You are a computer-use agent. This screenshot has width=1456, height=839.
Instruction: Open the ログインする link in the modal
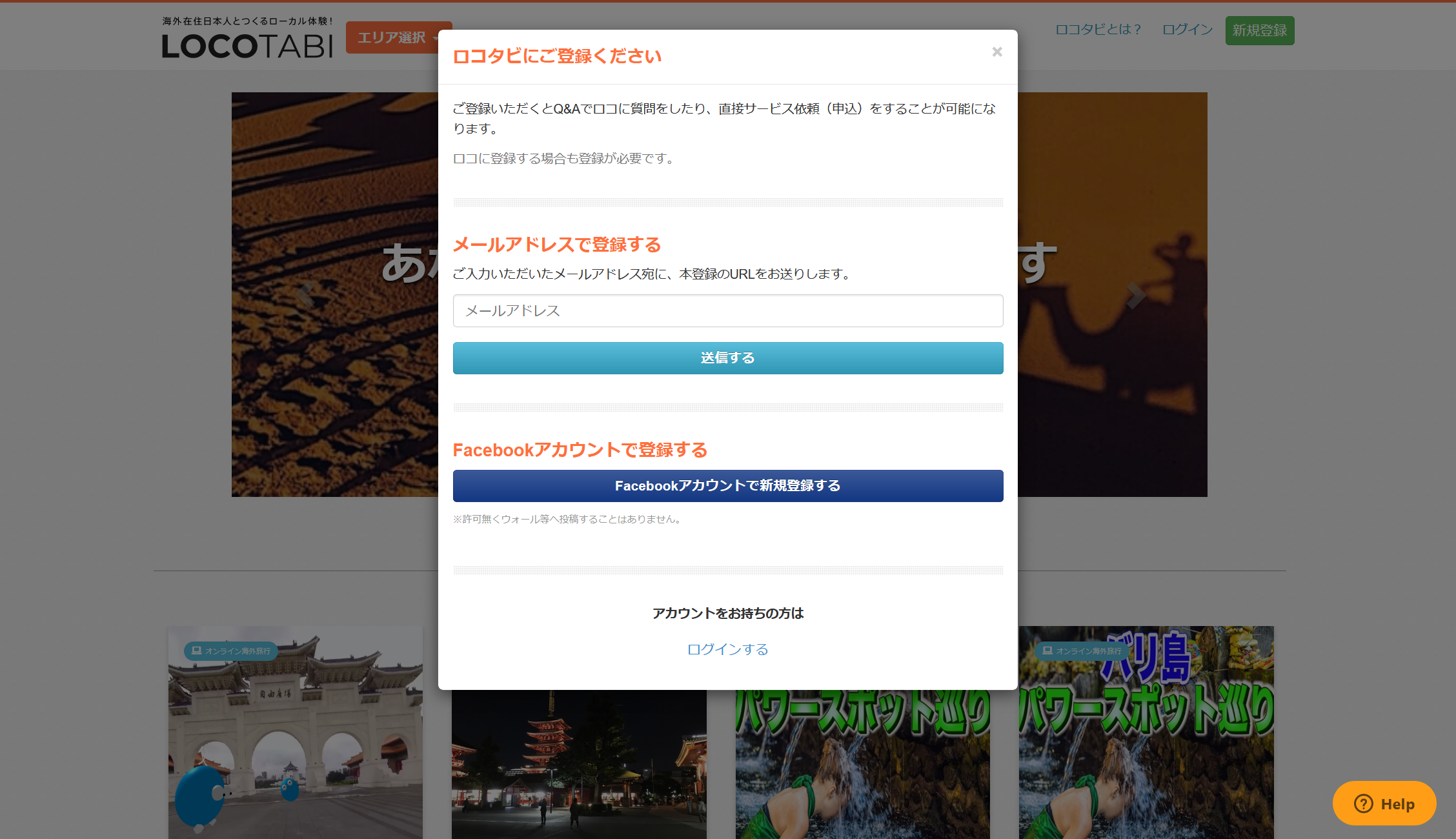727,649
